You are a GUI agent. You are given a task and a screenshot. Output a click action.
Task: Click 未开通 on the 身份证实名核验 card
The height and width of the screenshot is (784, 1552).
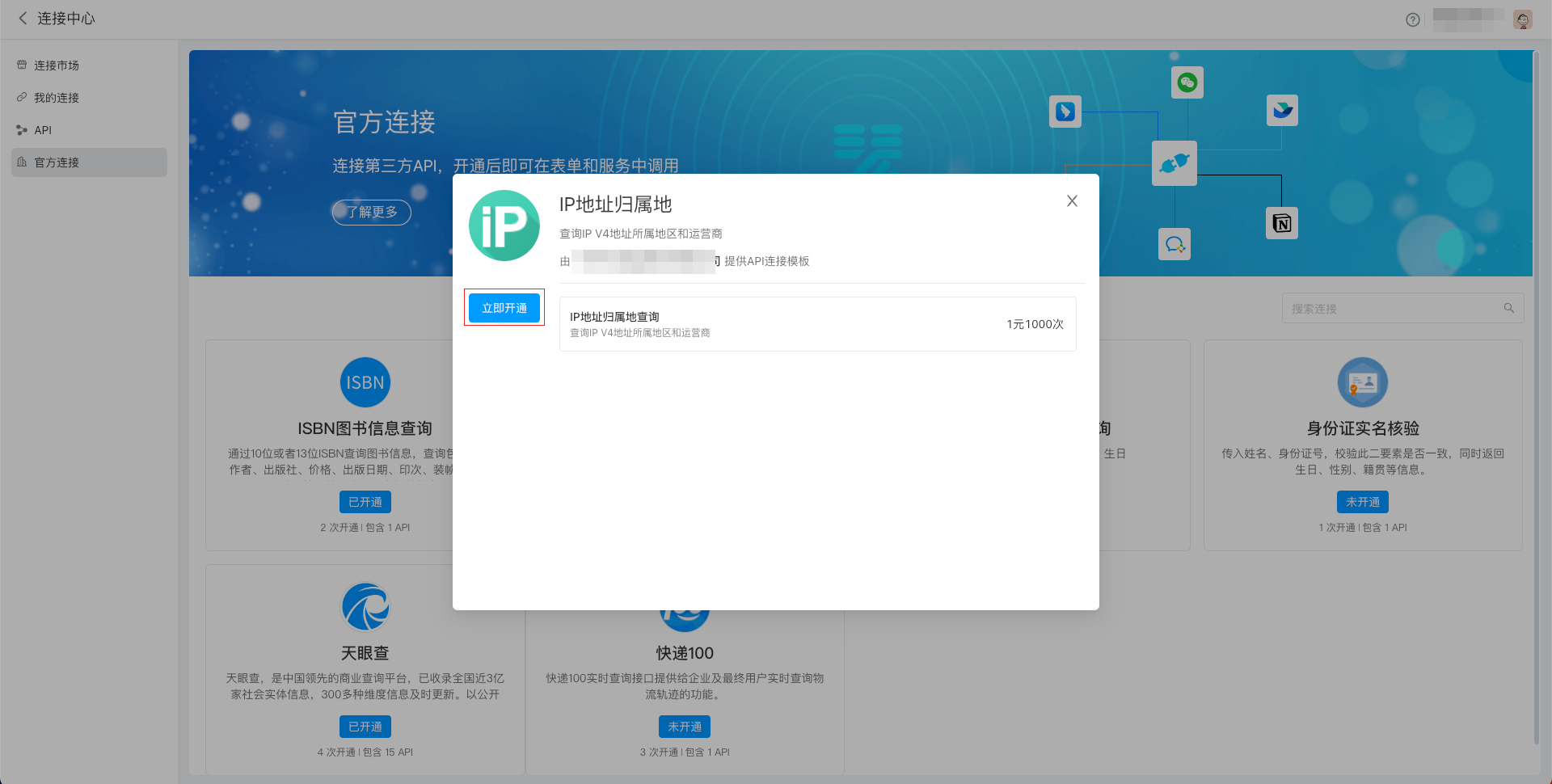point(1362,502)
